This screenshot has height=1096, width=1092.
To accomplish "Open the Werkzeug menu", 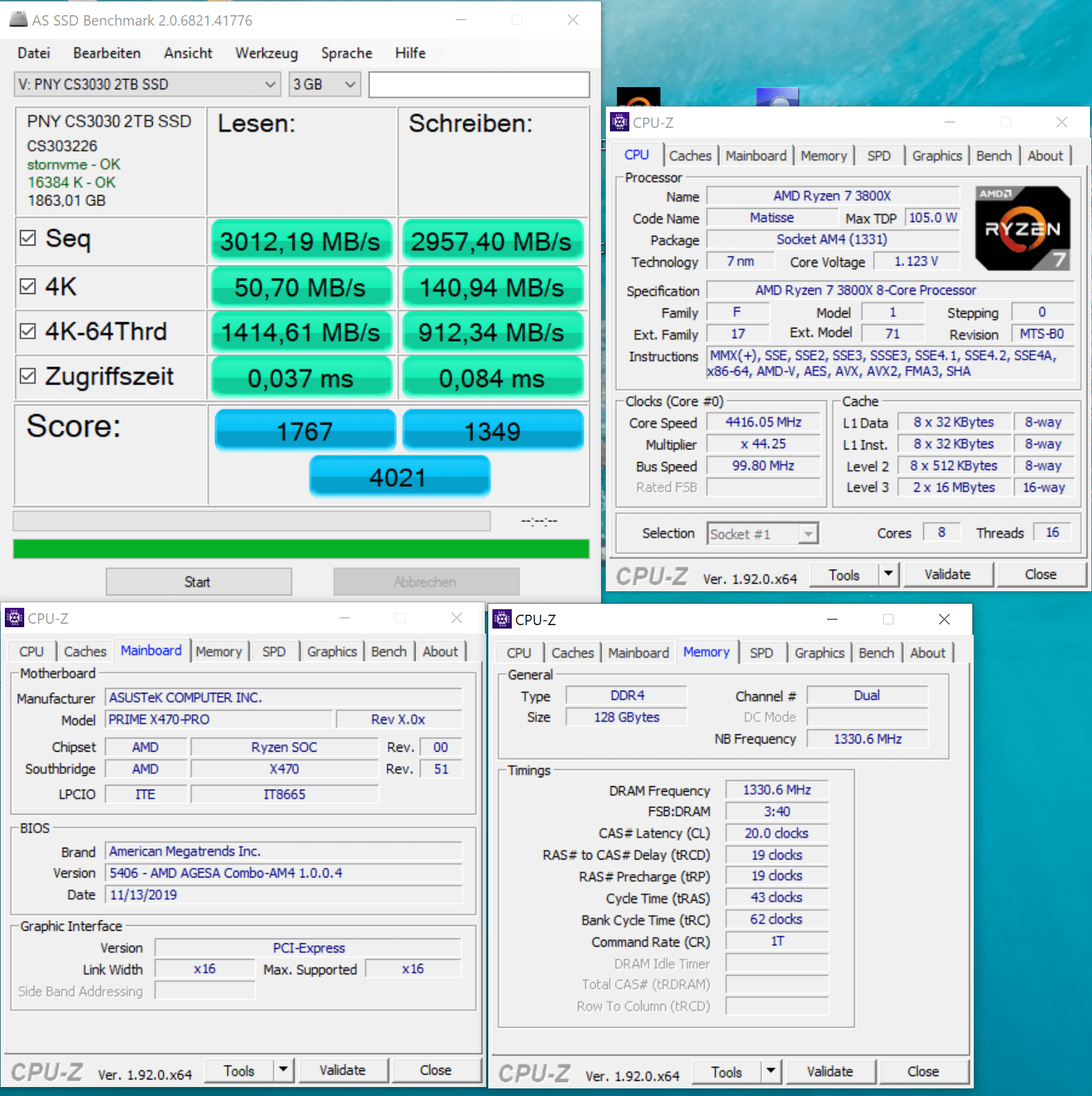I will [266, 53].
